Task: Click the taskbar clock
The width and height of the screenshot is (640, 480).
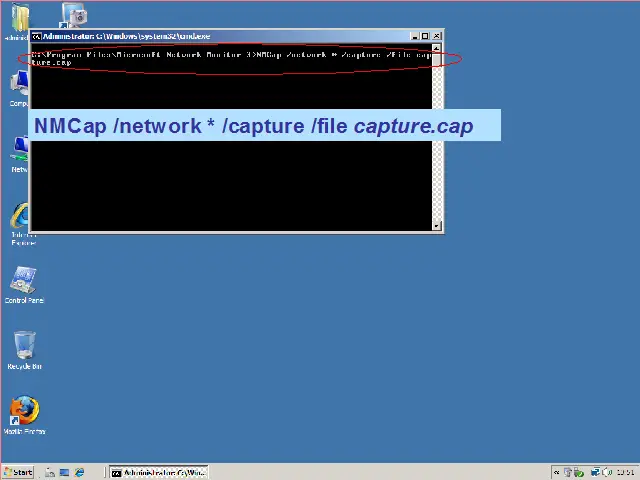Action: click(625, 473)
